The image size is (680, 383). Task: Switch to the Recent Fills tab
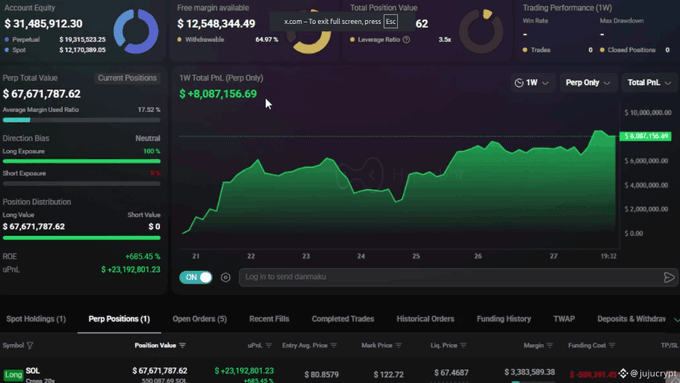269,319
